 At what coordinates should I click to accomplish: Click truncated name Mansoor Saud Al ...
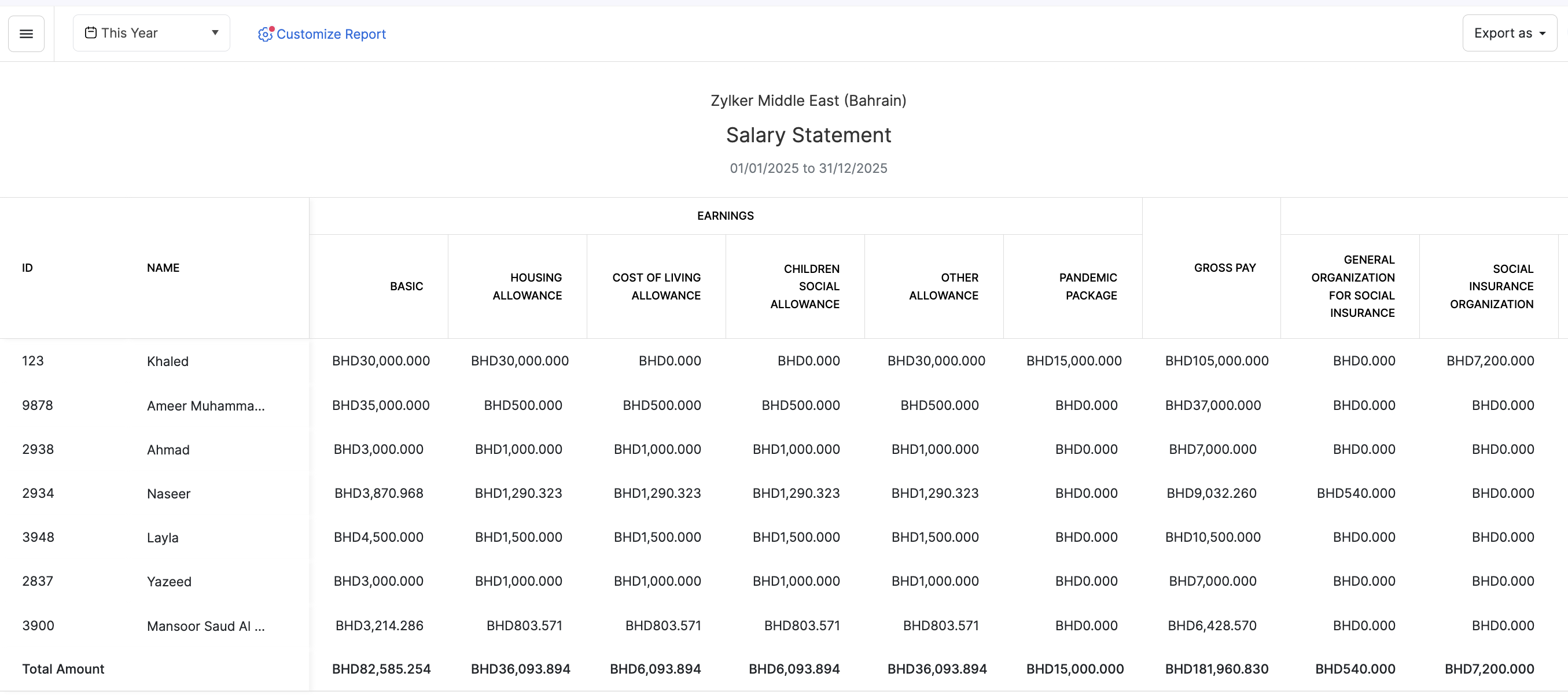tap(206, 626)
